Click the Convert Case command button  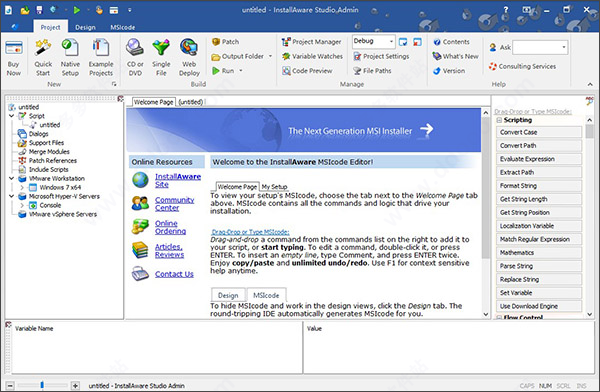[539, 132]
